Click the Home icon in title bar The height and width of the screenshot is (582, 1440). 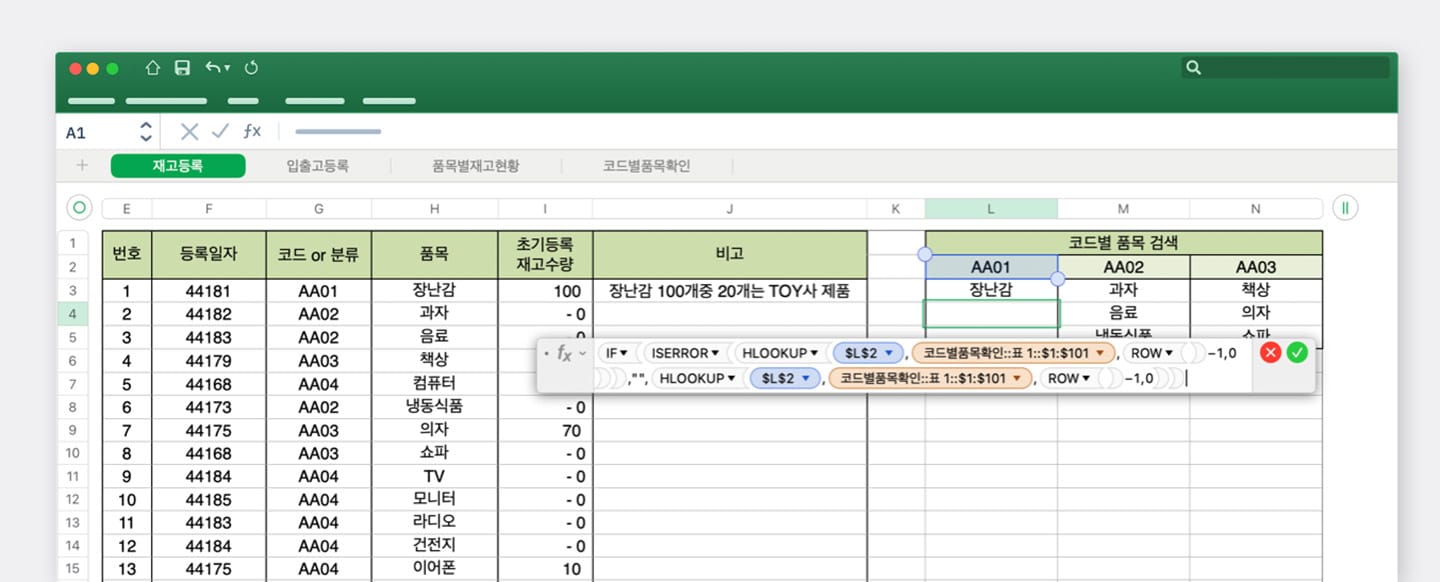[152, 68]
